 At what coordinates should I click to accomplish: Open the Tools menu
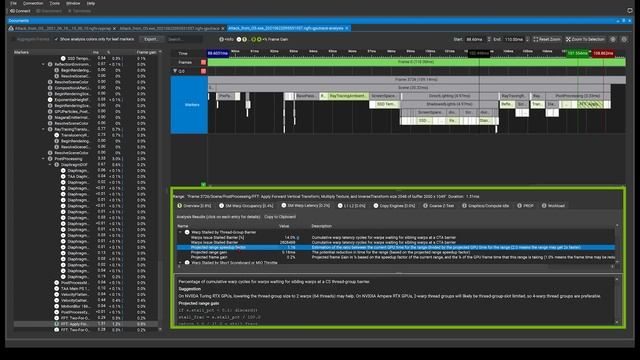click(54, 3)
